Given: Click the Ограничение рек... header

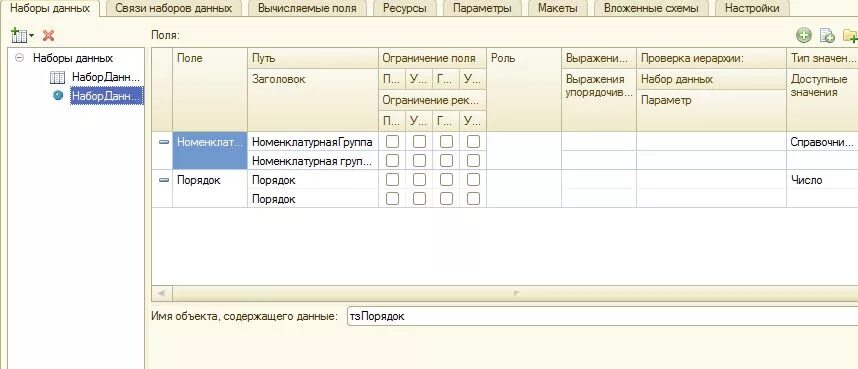Looking at the screenshot, I should [x=432, y=100].
